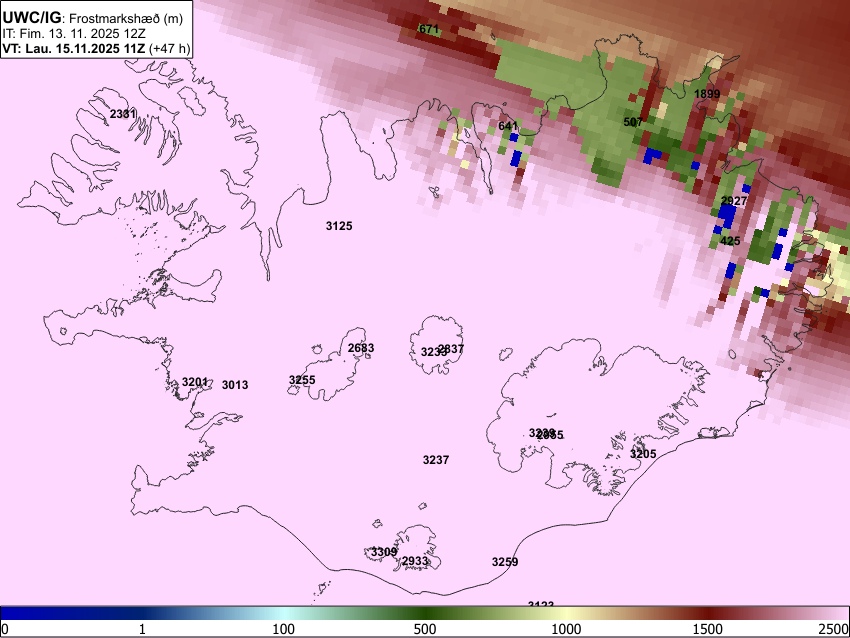Click the 'VT: Lau. 15.11.2025 11Z' valid time
Screen dimensions: 850x638
click(74, 48)
